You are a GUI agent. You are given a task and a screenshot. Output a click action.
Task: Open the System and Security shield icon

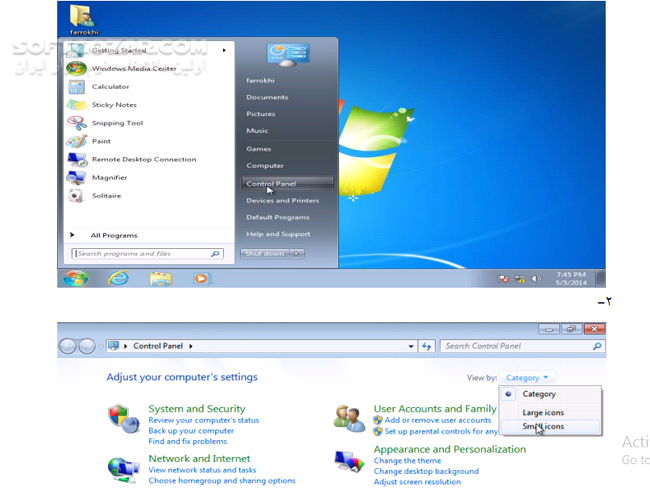coord(124,419)
